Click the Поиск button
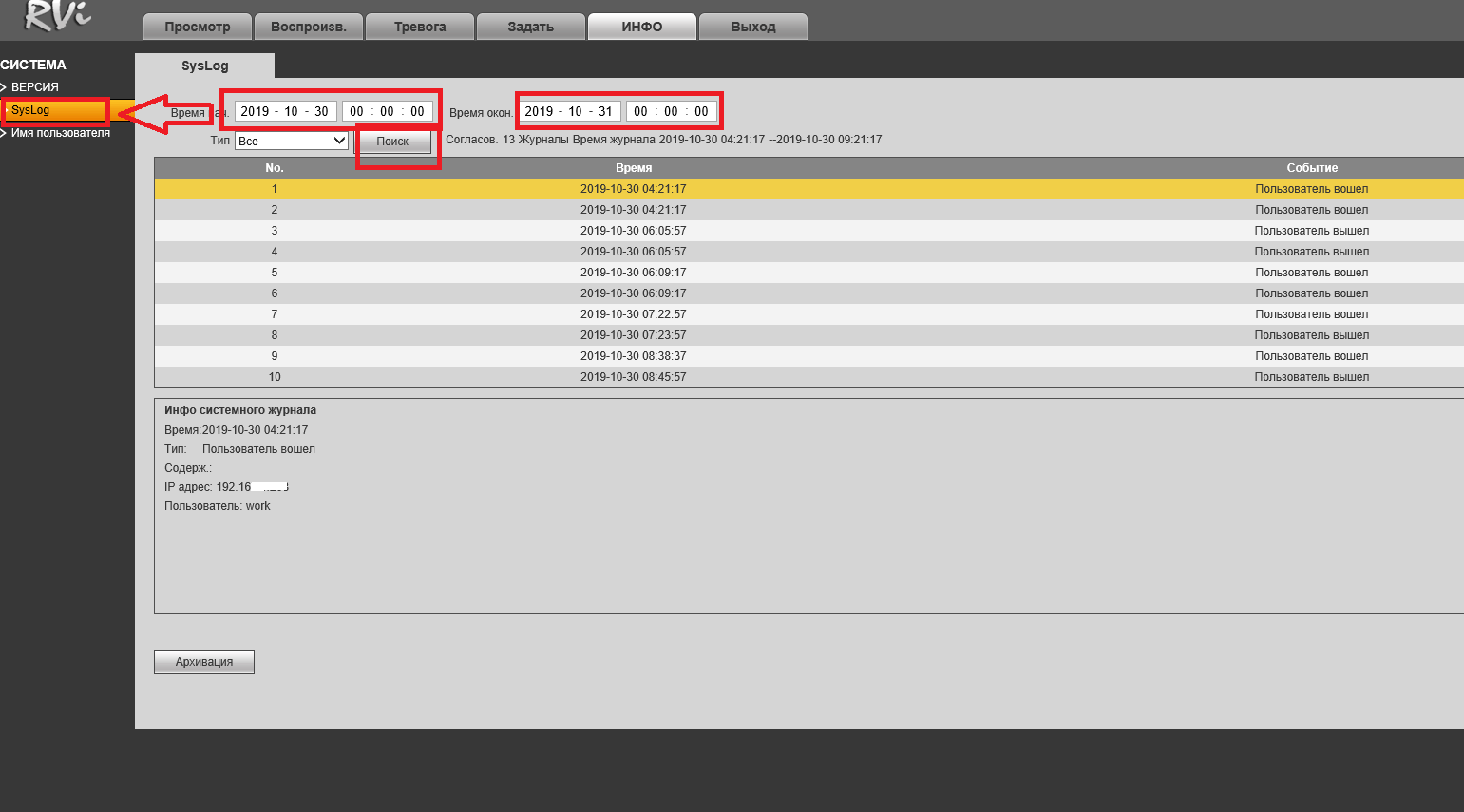 point(392,142)
